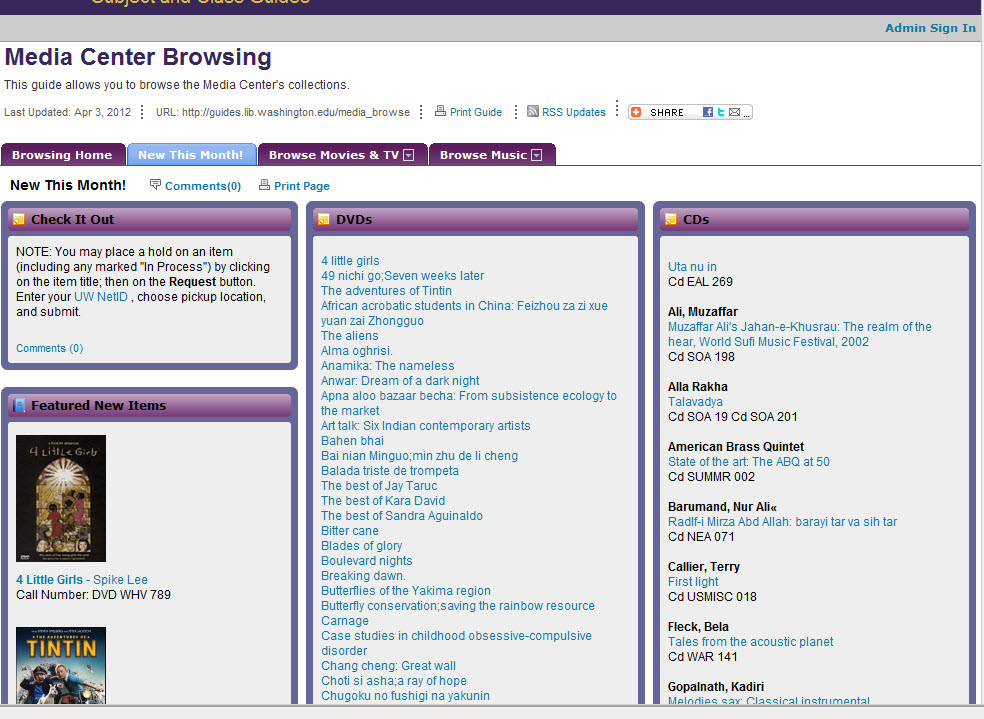
Task: Switch to the Browsing Home tab
Action: click(x=62, y=155)
